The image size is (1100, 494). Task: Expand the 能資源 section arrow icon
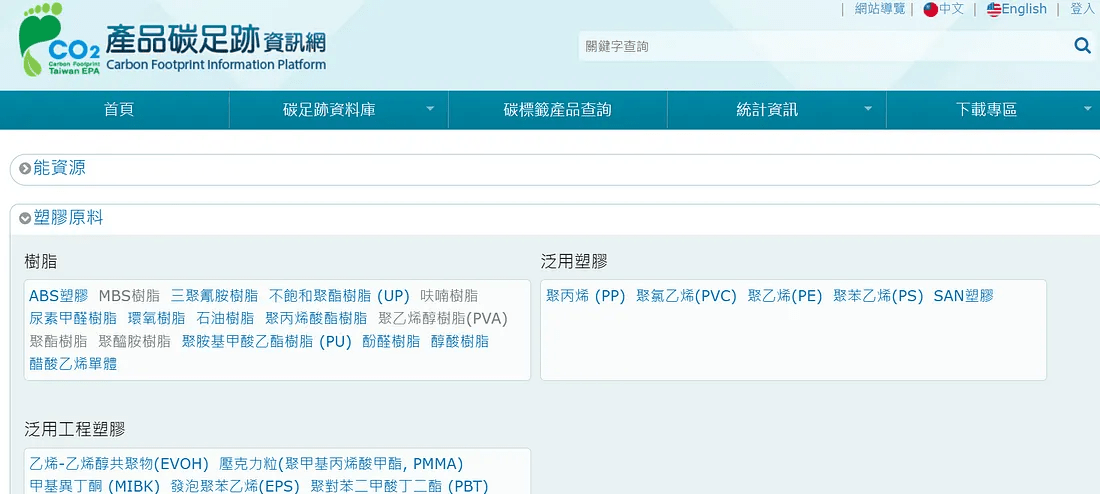[25, 168]
